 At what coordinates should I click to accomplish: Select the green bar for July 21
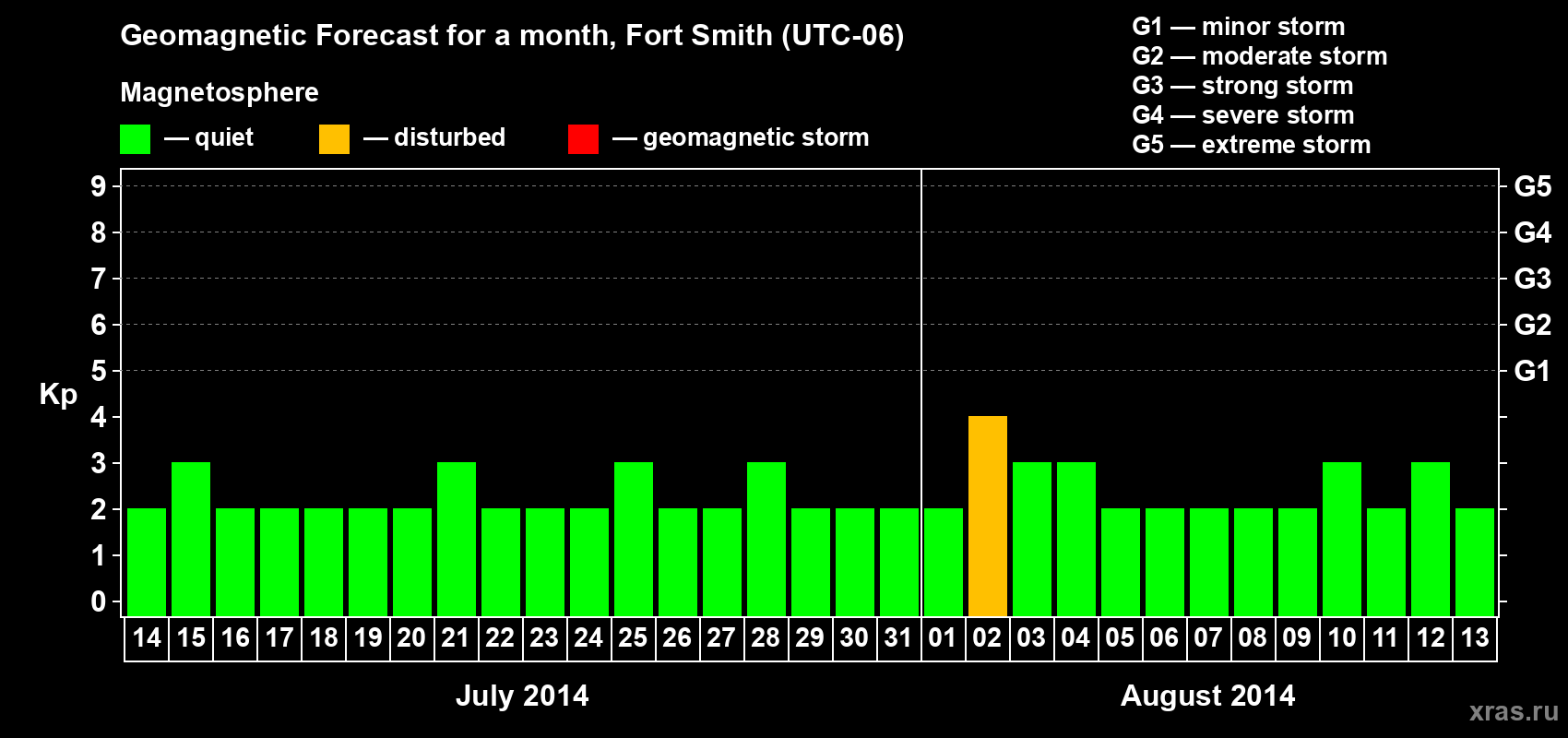pos(457,539)
